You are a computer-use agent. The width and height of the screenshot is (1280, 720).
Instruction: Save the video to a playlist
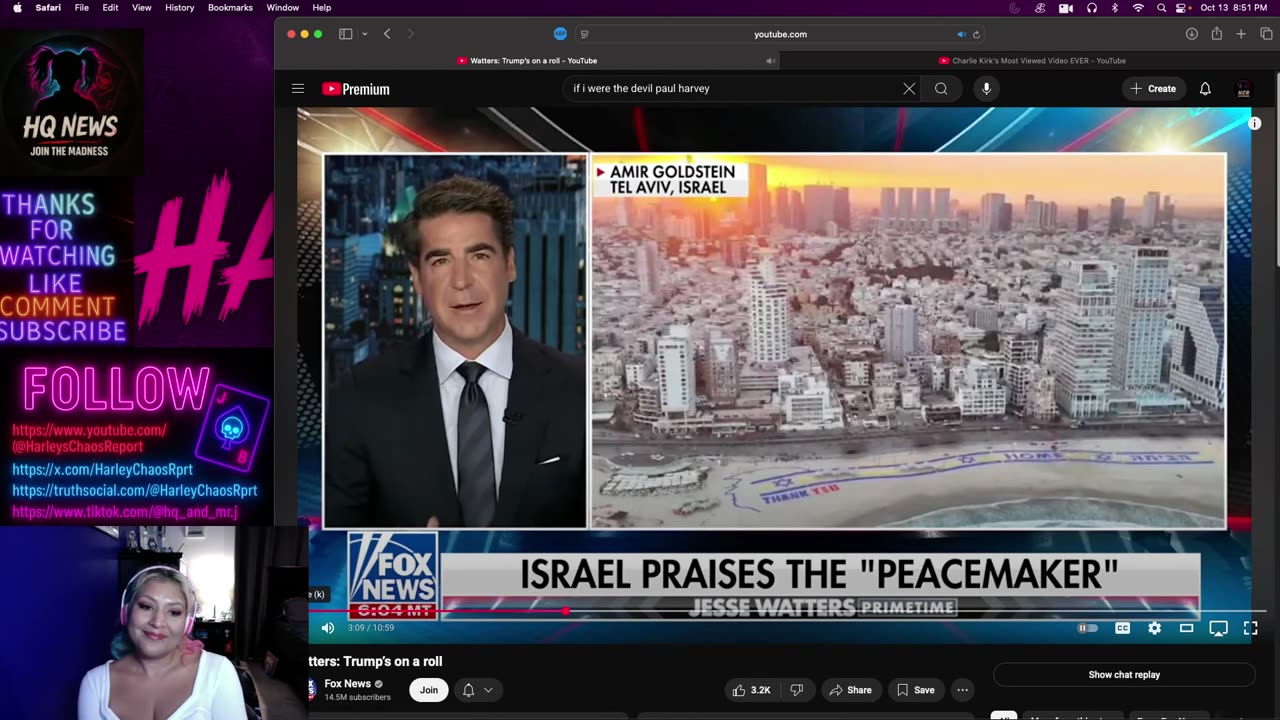point(915,690)
